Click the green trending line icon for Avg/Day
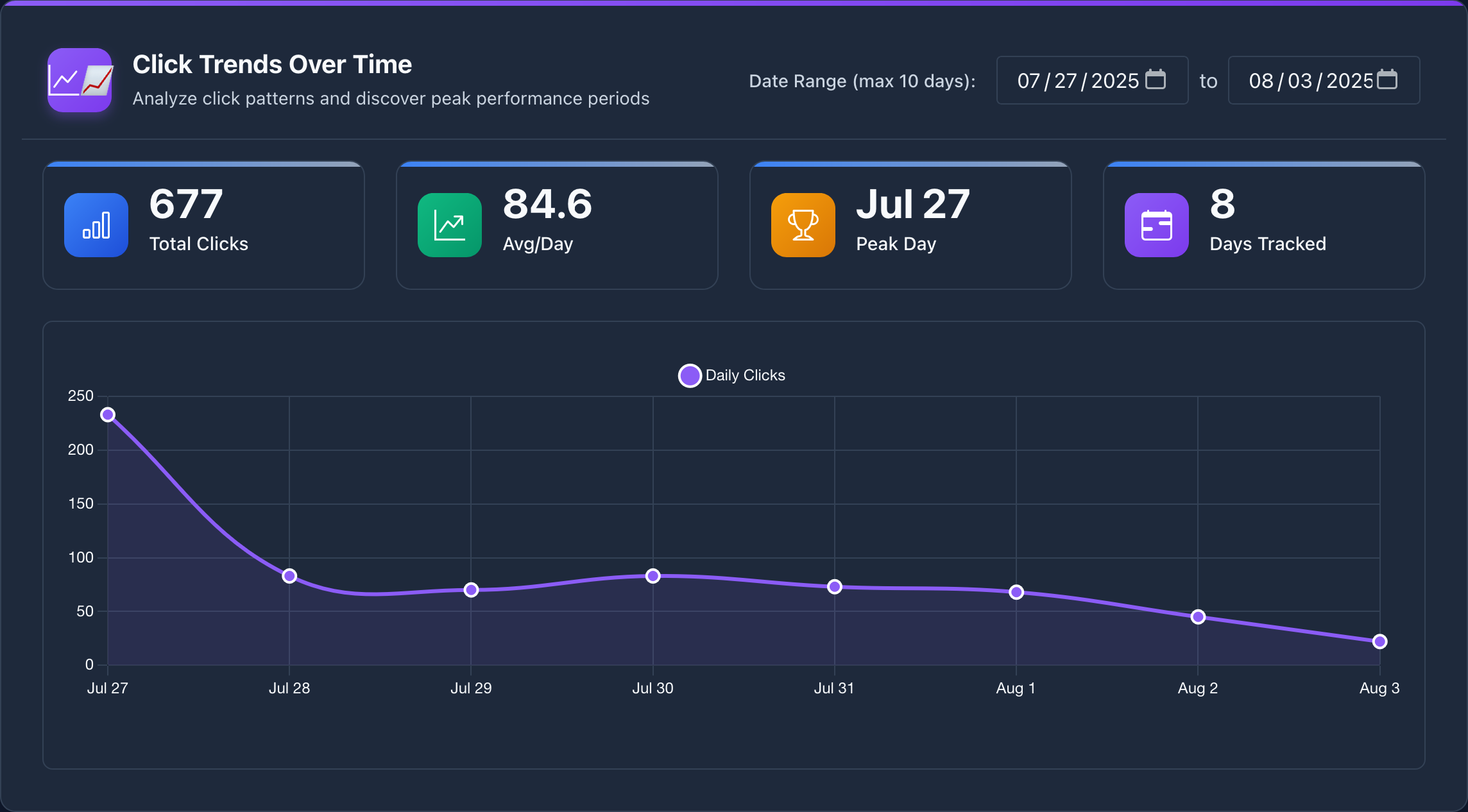Viewport: 1468px width, 812px height. click(x=449, y=225)
